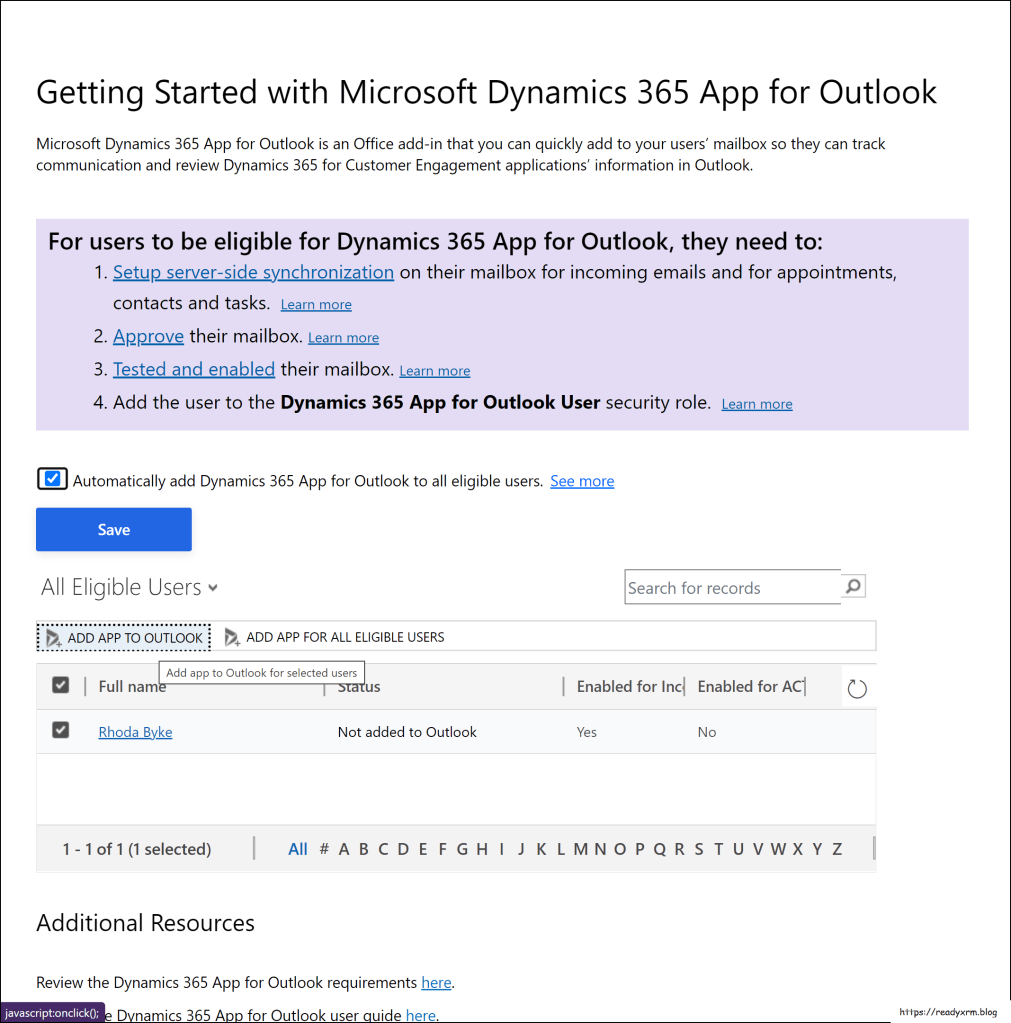The image size is (1011, 1023).
Task: Click Add App for All Eligible Users
Action: tap(335, 637)
